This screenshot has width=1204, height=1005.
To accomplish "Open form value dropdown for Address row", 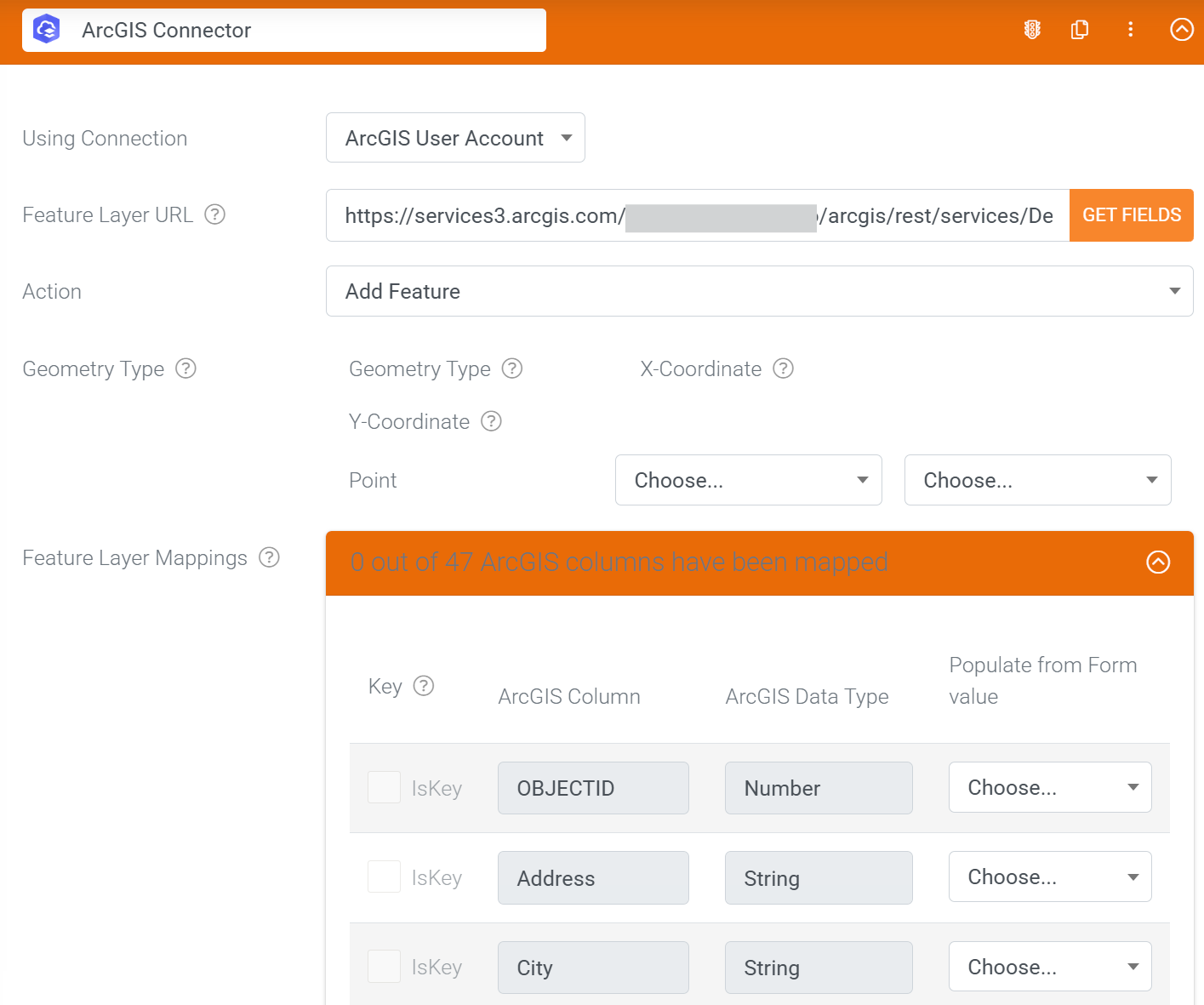I will [1050, 877].
